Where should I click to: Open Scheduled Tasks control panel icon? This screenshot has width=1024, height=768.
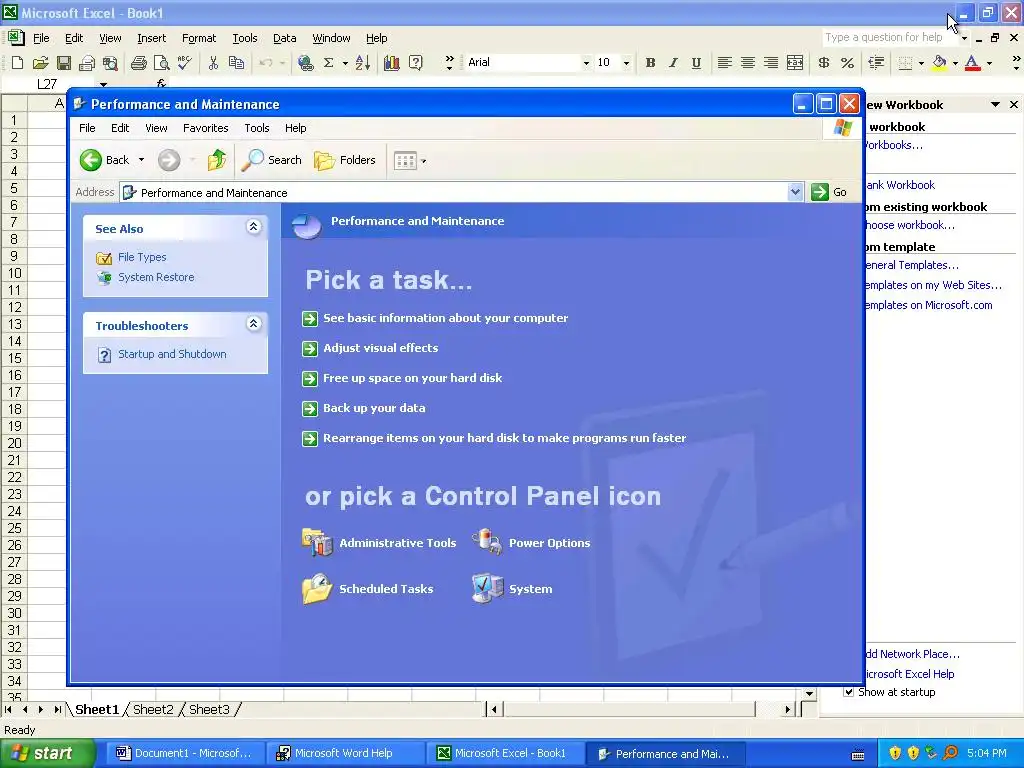[x=368, y=588]
